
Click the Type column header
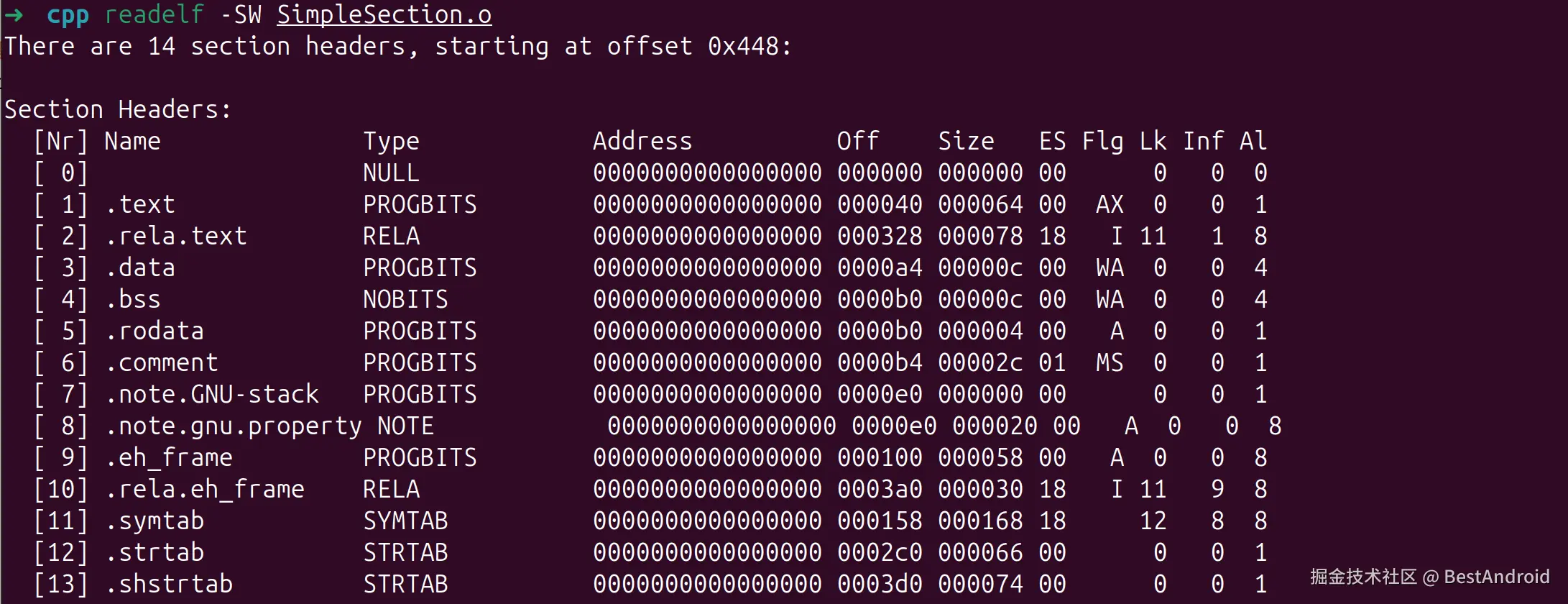pos(391,142)
